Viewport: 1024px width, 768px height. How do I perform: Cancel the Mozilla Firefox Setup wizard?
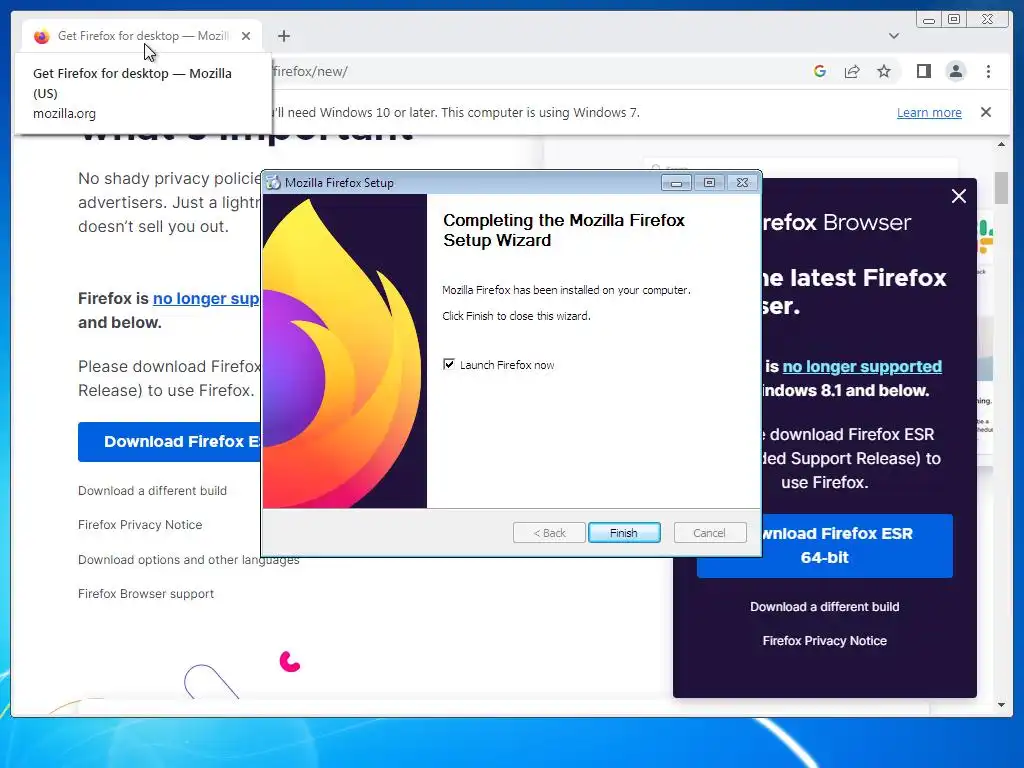pyautogui.click(x=709, y=533)
